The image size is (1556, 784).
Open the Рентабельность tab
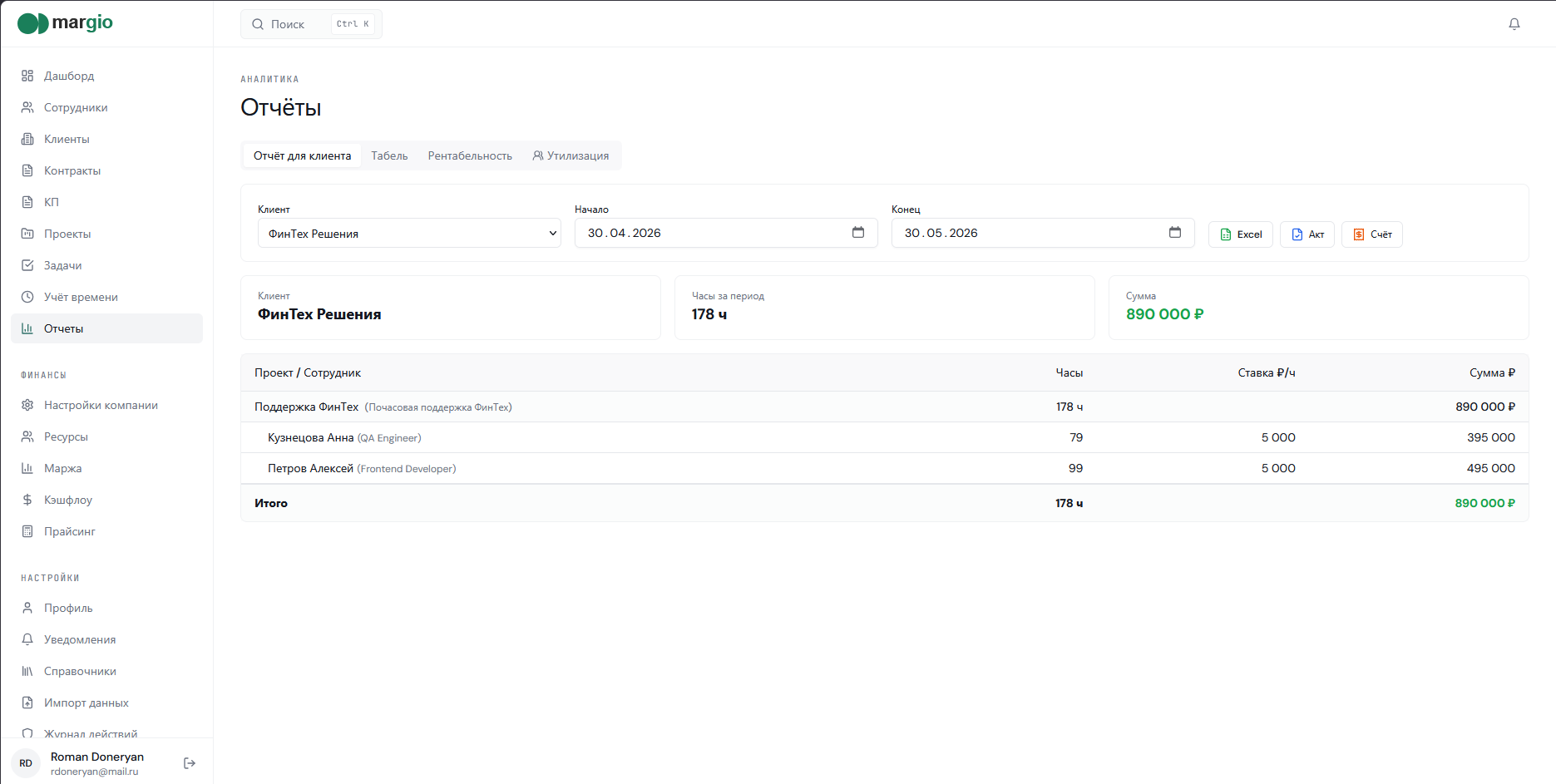click(x=470, y=155)
